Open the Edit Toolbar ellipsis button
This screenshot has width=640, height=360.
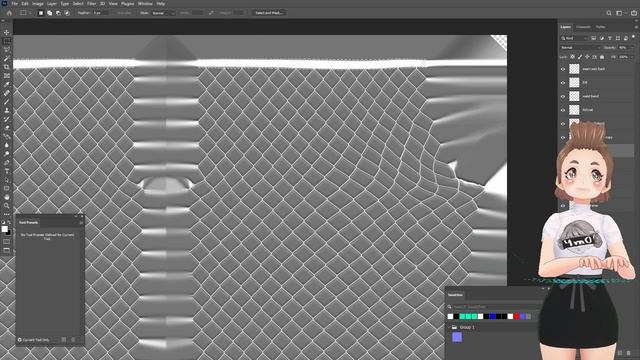(7, 214)
